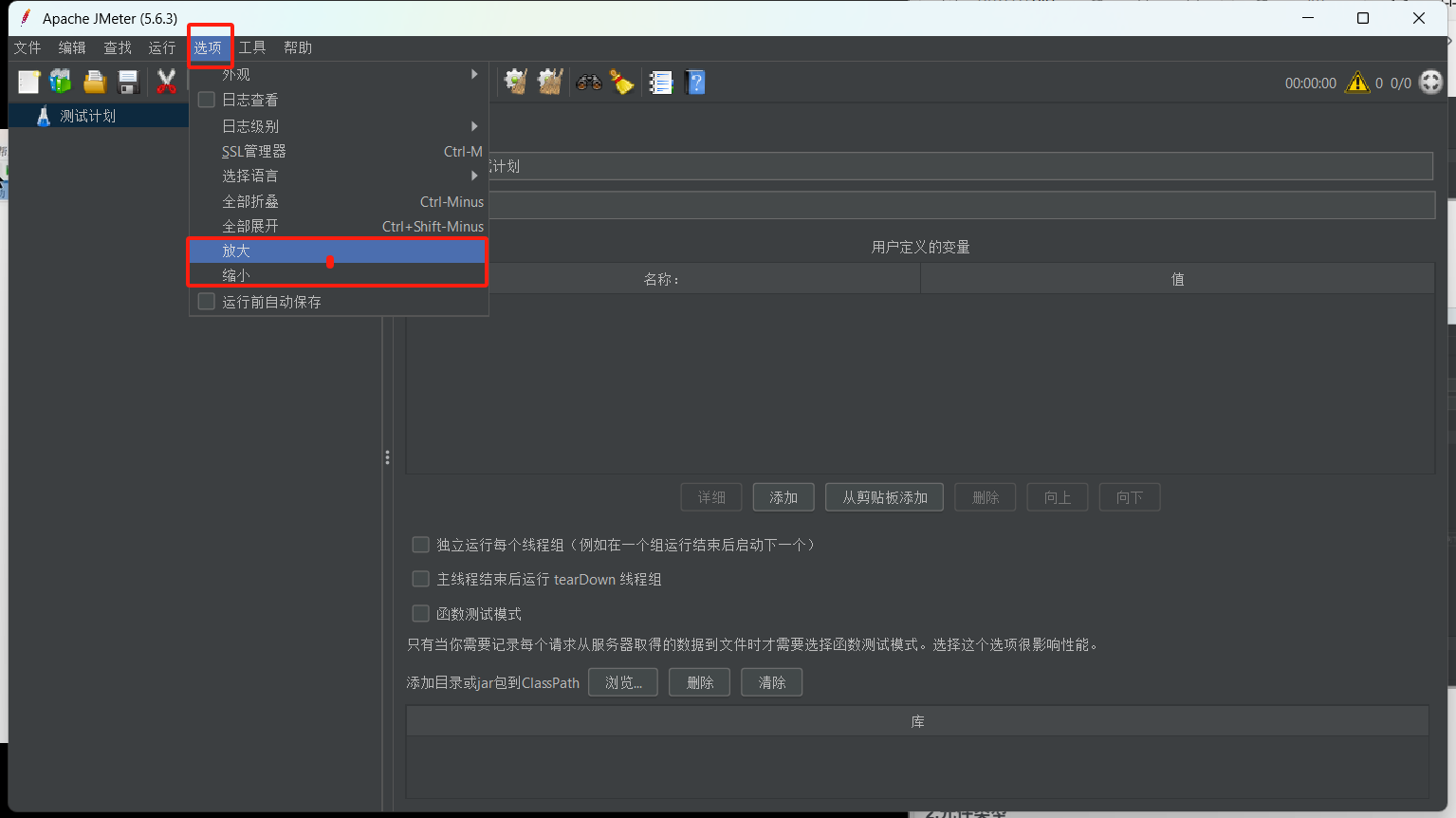Image resolution: width=1456 pixels, height=818 pixels.
Task: Select 缩小 zoom-out menu entry
Action: 339,275
